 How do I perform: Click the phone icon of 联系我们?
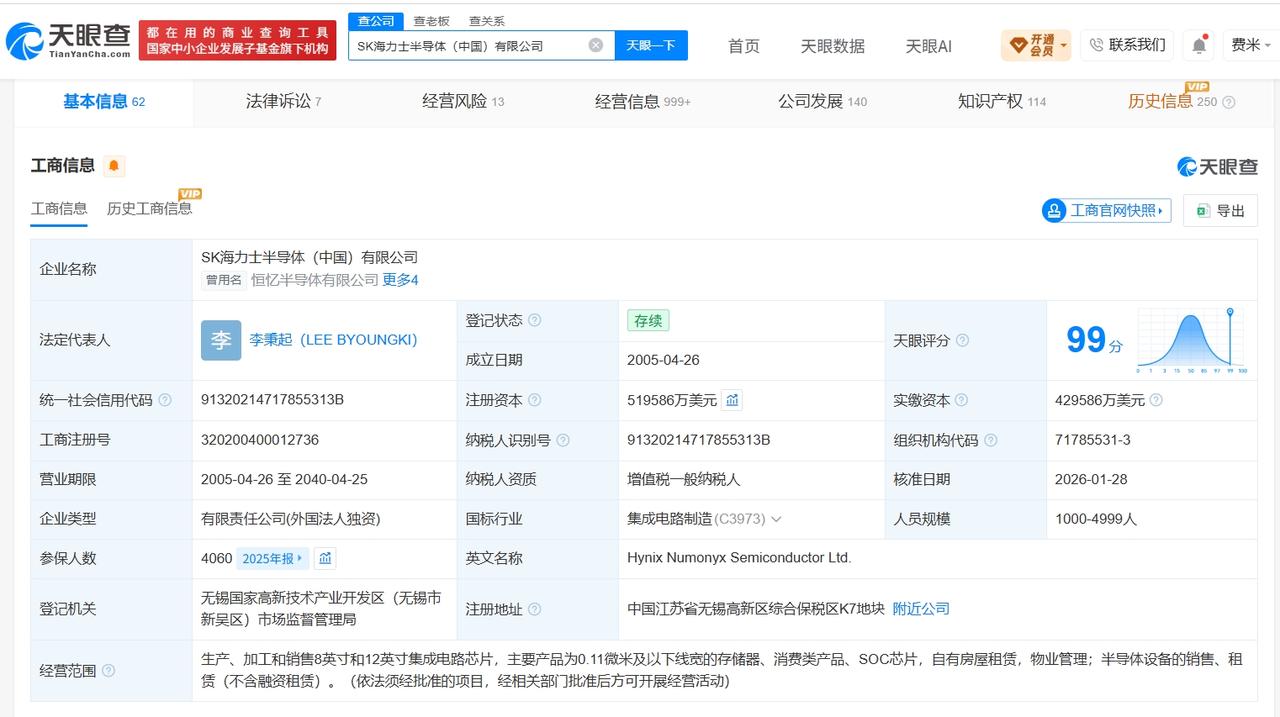pos(1096,45)
